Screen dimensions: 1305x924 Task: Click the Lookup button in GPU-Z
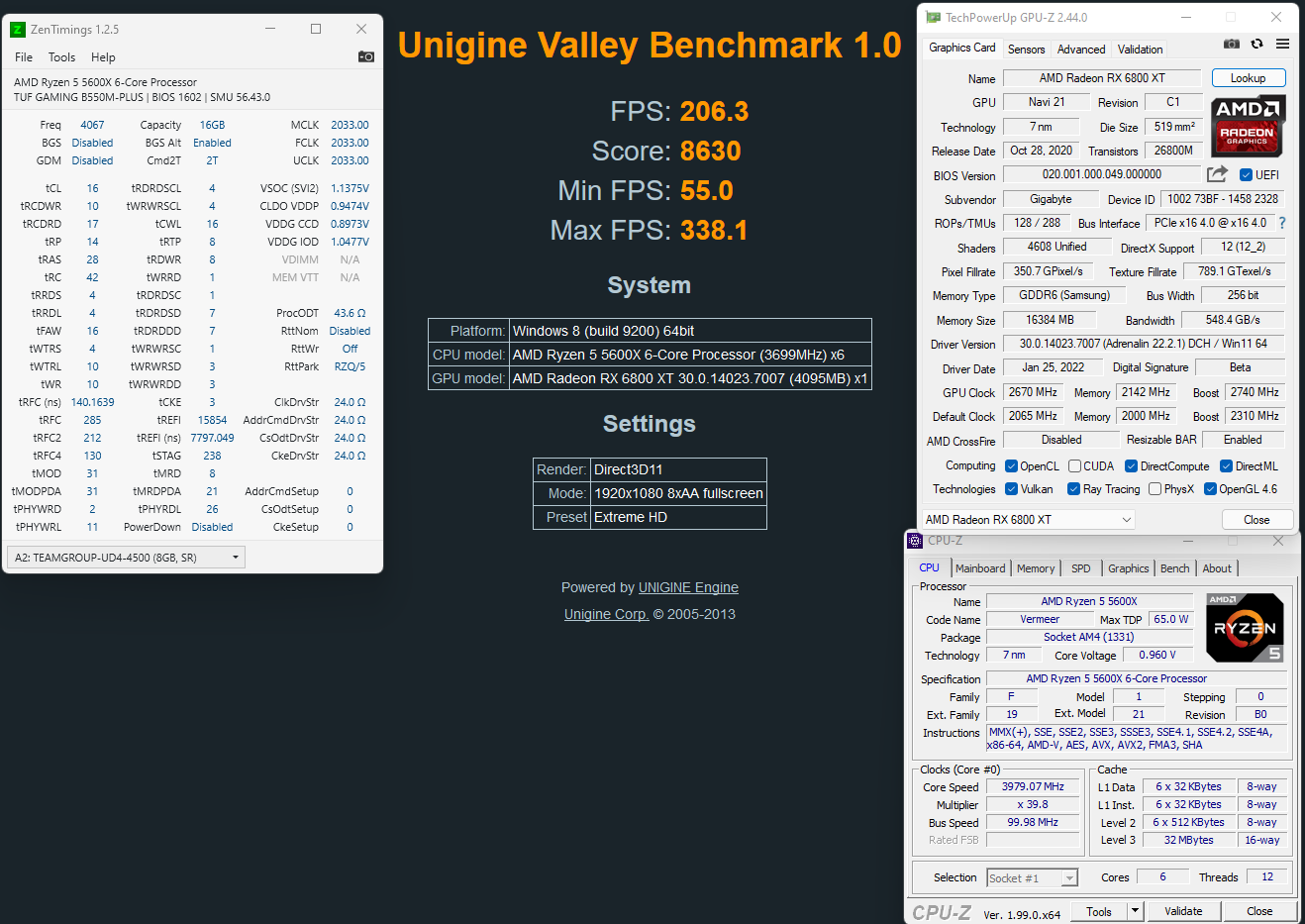pyautogui.click(x=1248, y=78)
